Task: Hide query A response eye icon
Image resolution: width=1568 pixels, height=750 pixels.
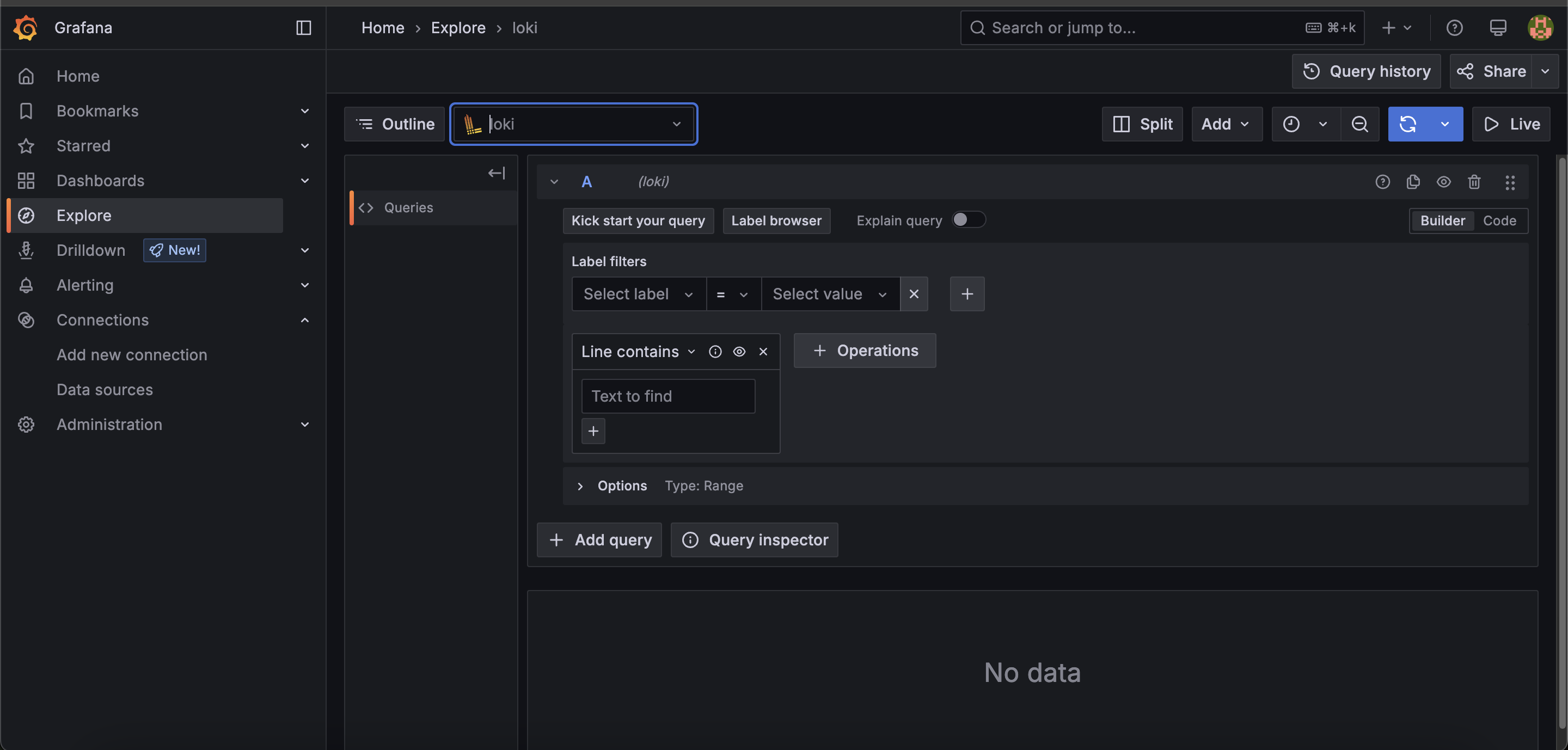Action: pos(1443,182)
